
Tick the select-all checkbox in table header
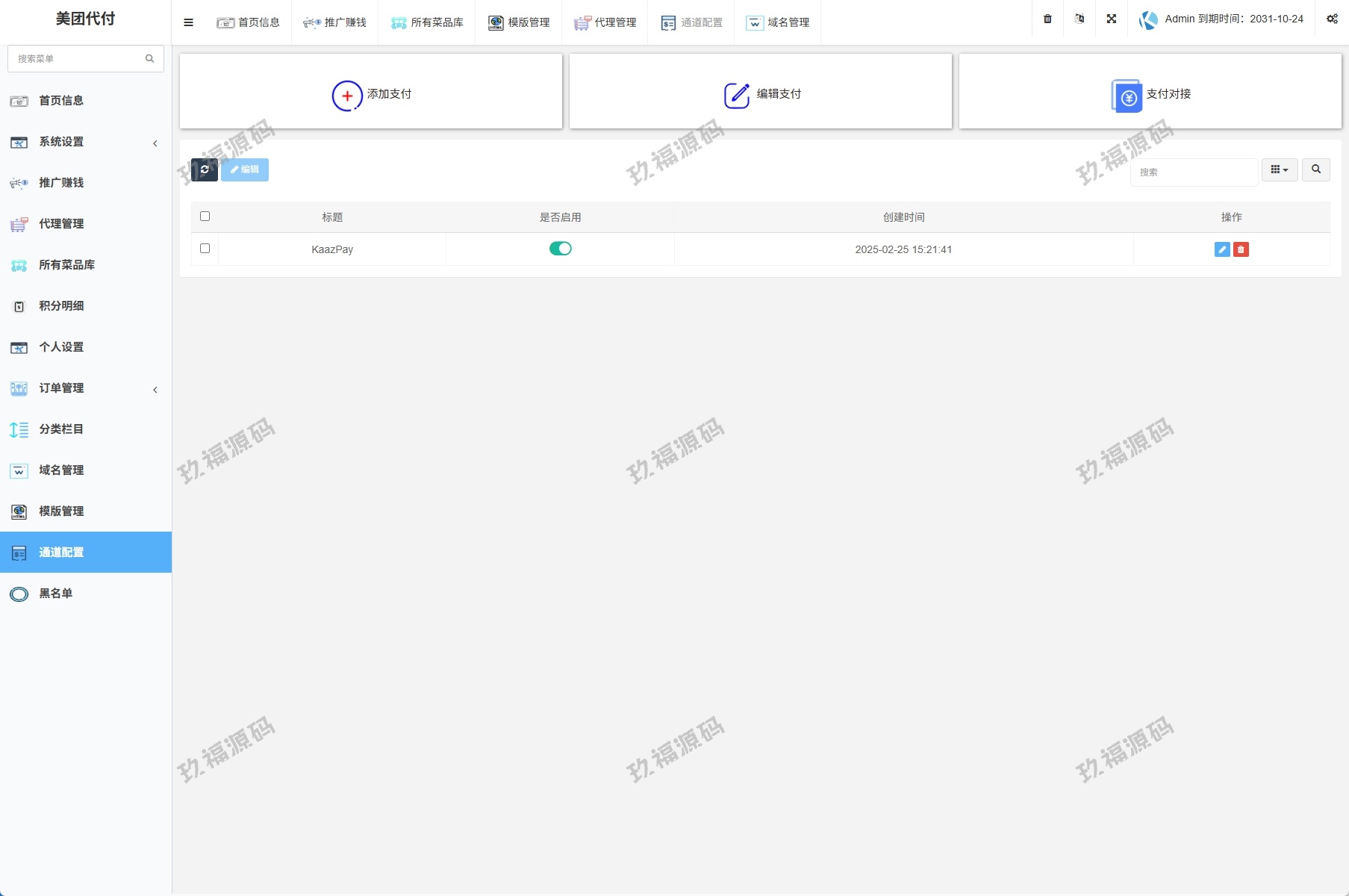[x=205, y=217]
